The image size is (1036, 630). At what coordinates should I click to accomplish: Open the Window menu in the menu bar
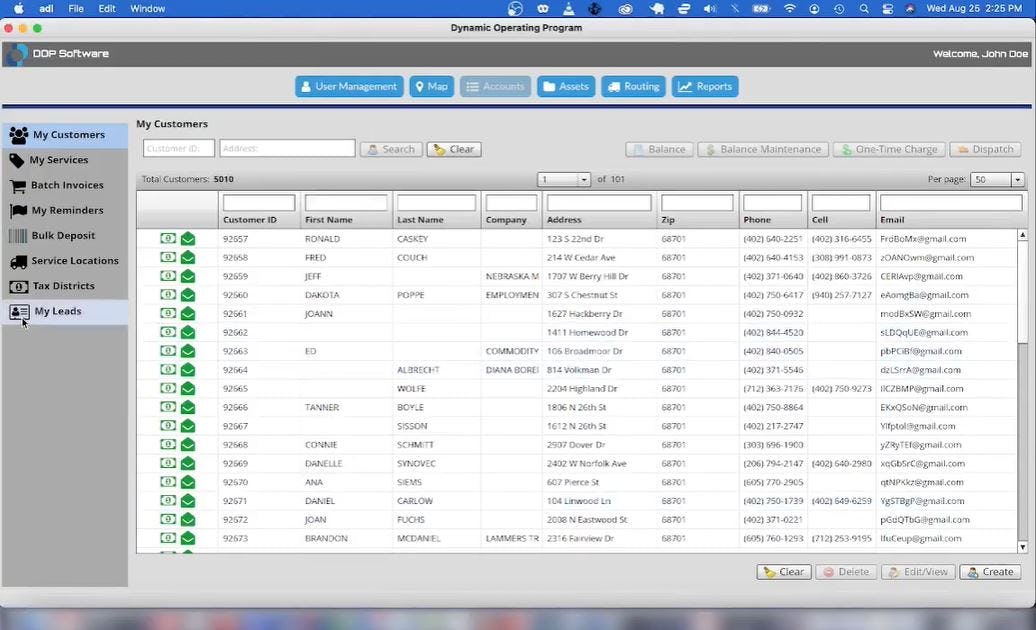coord(147,8)
